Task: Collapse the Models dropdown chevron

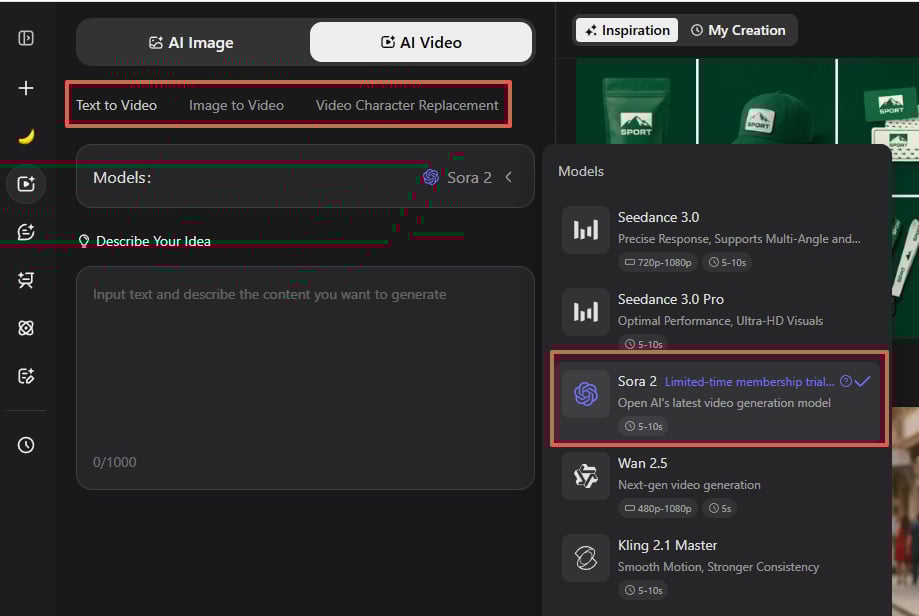Action: pos(508,177)
